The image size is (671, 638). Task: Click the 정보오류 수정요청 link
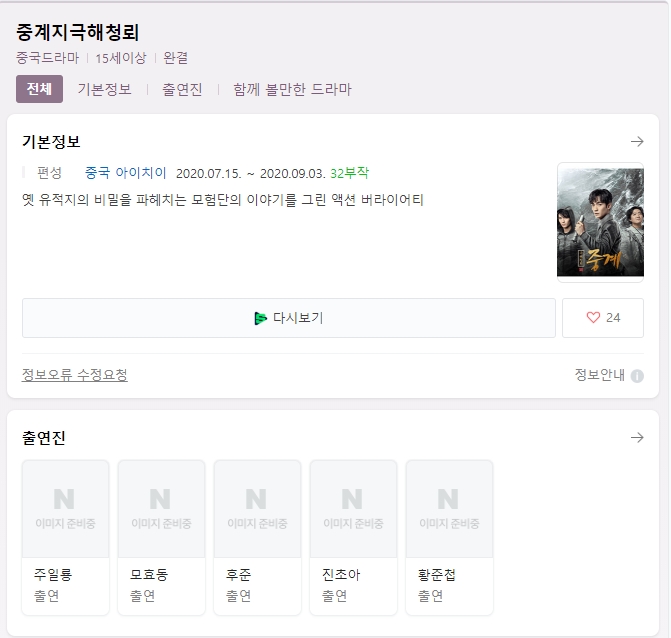[75, 375]
